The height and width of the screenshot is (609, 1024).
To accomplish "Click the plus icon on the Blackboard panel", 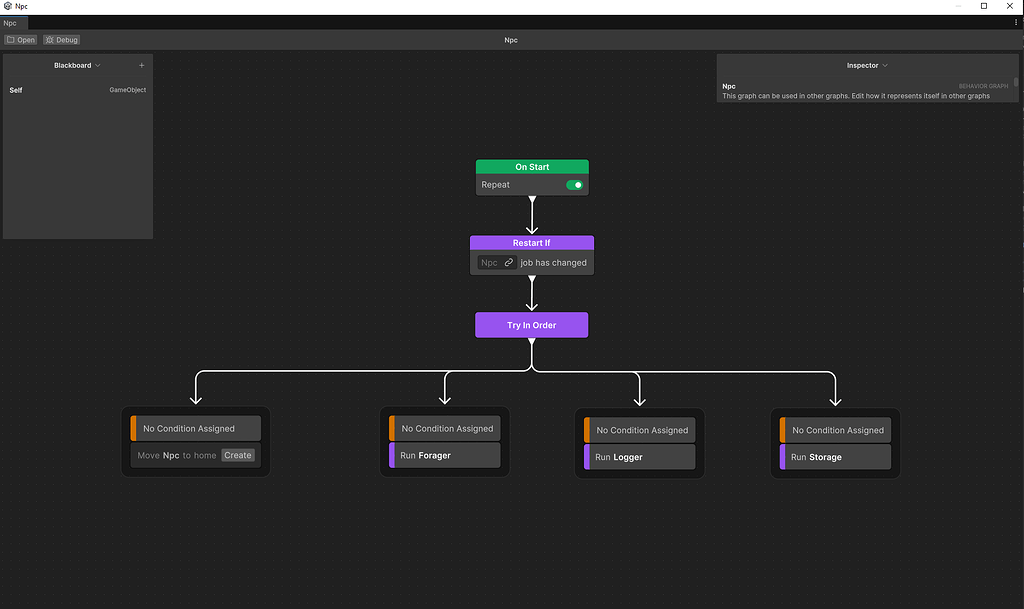I will (141, 64).
